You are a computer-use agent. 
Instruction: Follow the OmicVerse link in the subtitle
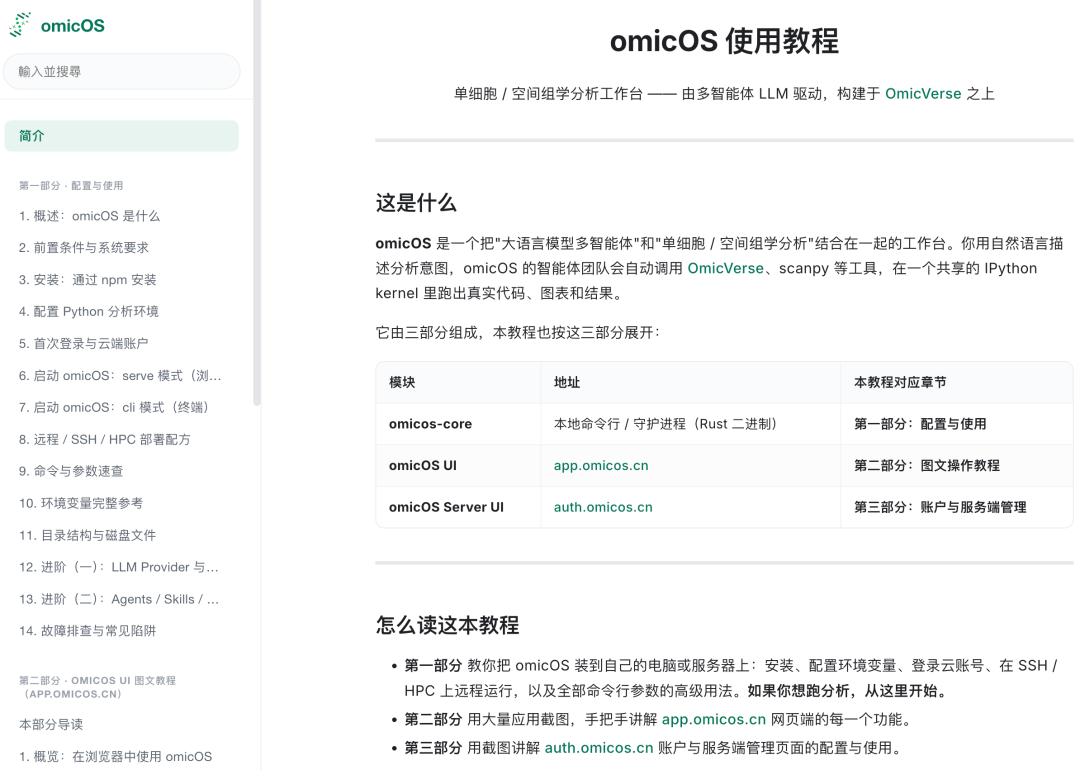click(x=923, y=94)
